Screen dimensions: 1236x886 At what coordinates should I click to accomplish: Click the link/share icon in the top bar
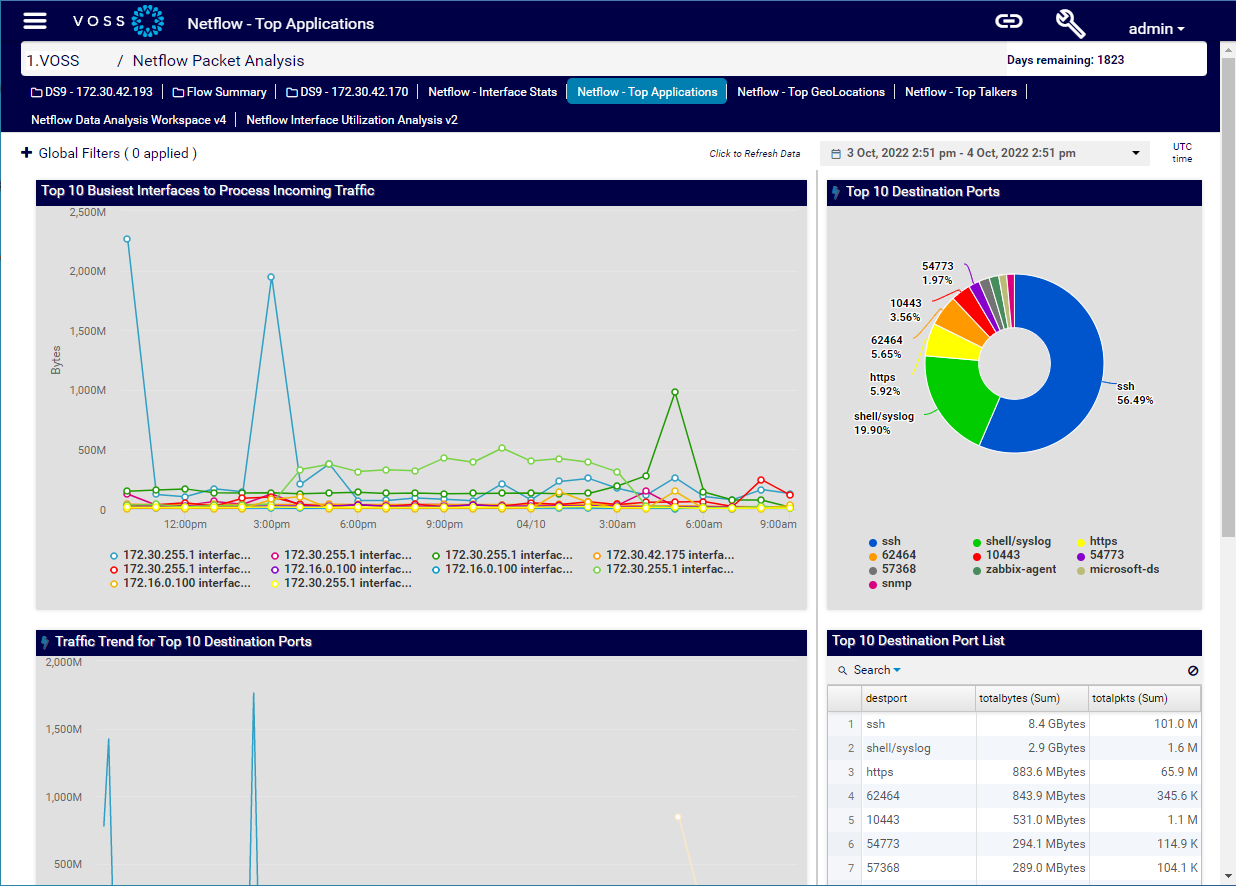click(1008, 20)
